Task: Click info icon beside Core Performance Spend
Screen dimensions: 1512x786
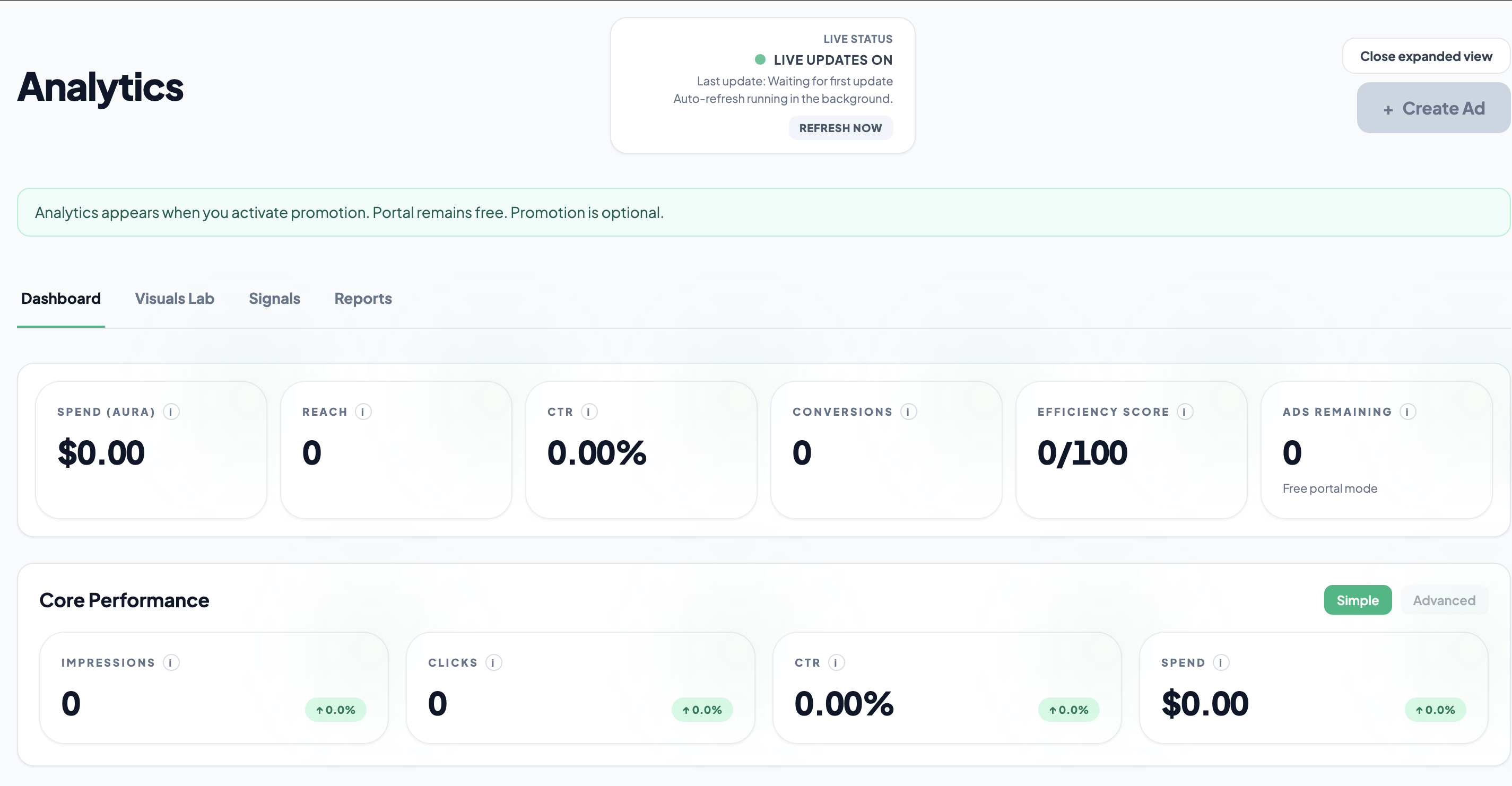Action: pos(1221,663)
